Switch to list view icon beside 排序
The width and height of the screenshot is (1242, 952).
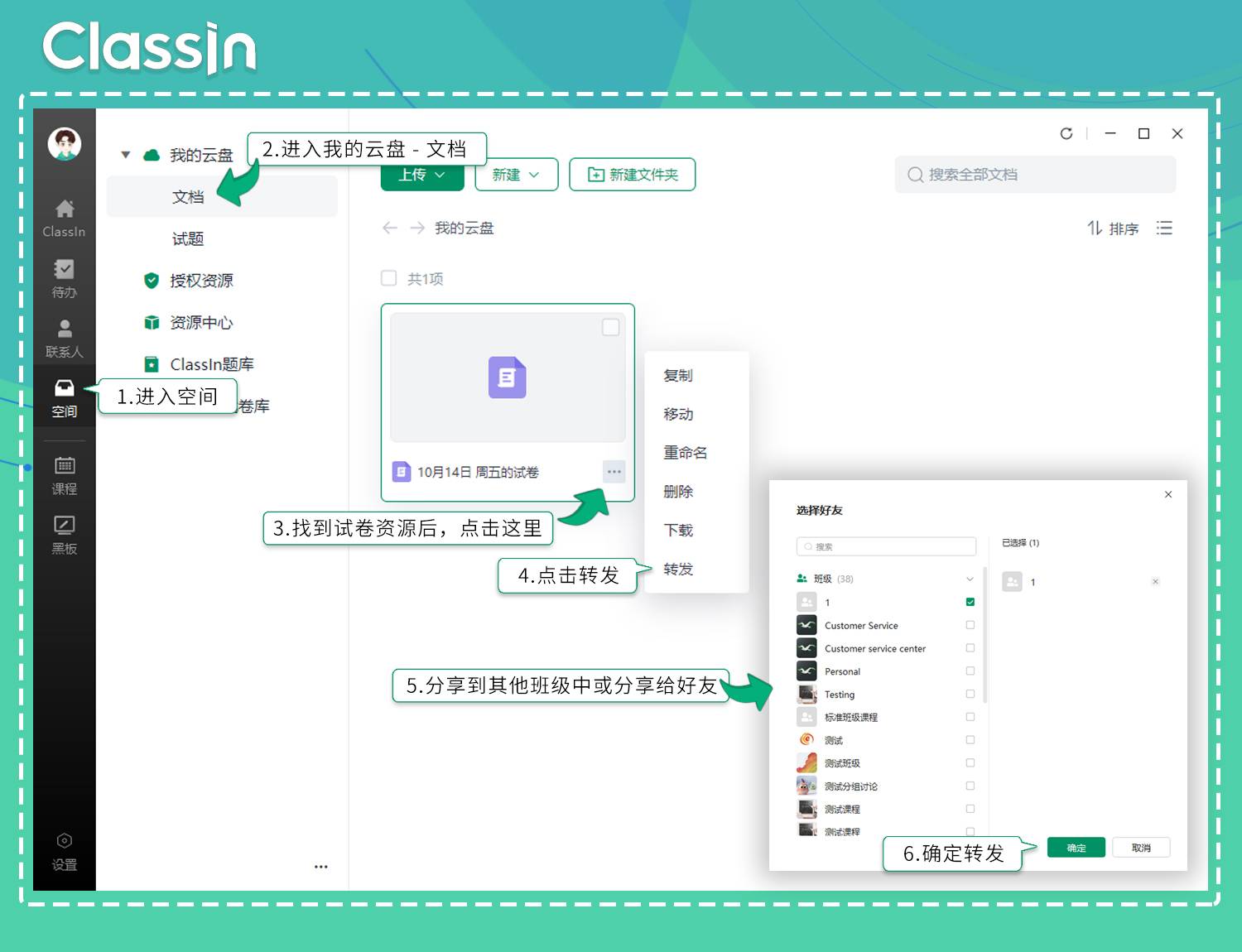pos(1165,228)
